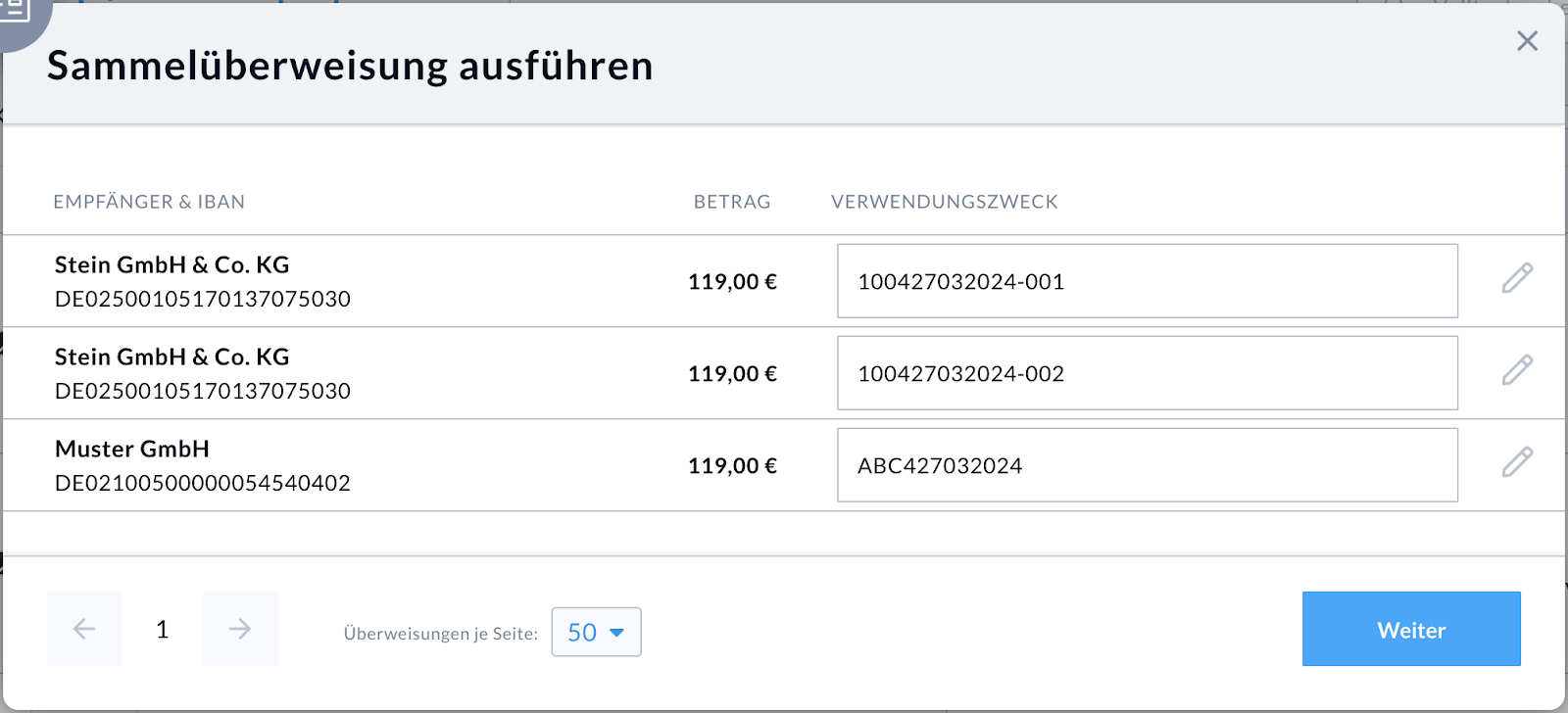Select the Verwendungszweck field with 100427032024-002
Viewport: 1568px width, 713px height.
click(1147, 373)
